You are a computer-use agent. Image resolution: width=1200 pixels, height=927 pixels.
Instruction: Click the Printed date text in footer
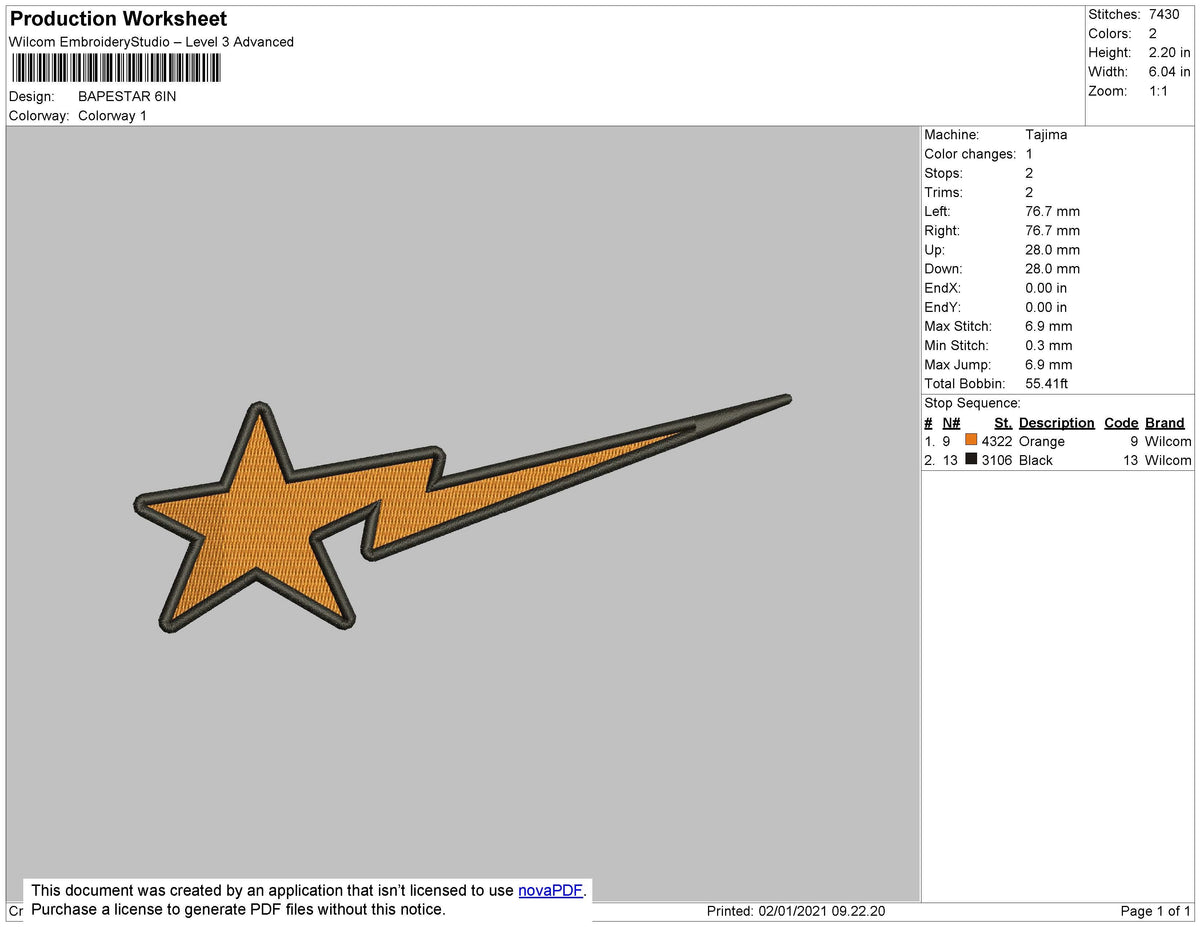[x=796, y=911]
